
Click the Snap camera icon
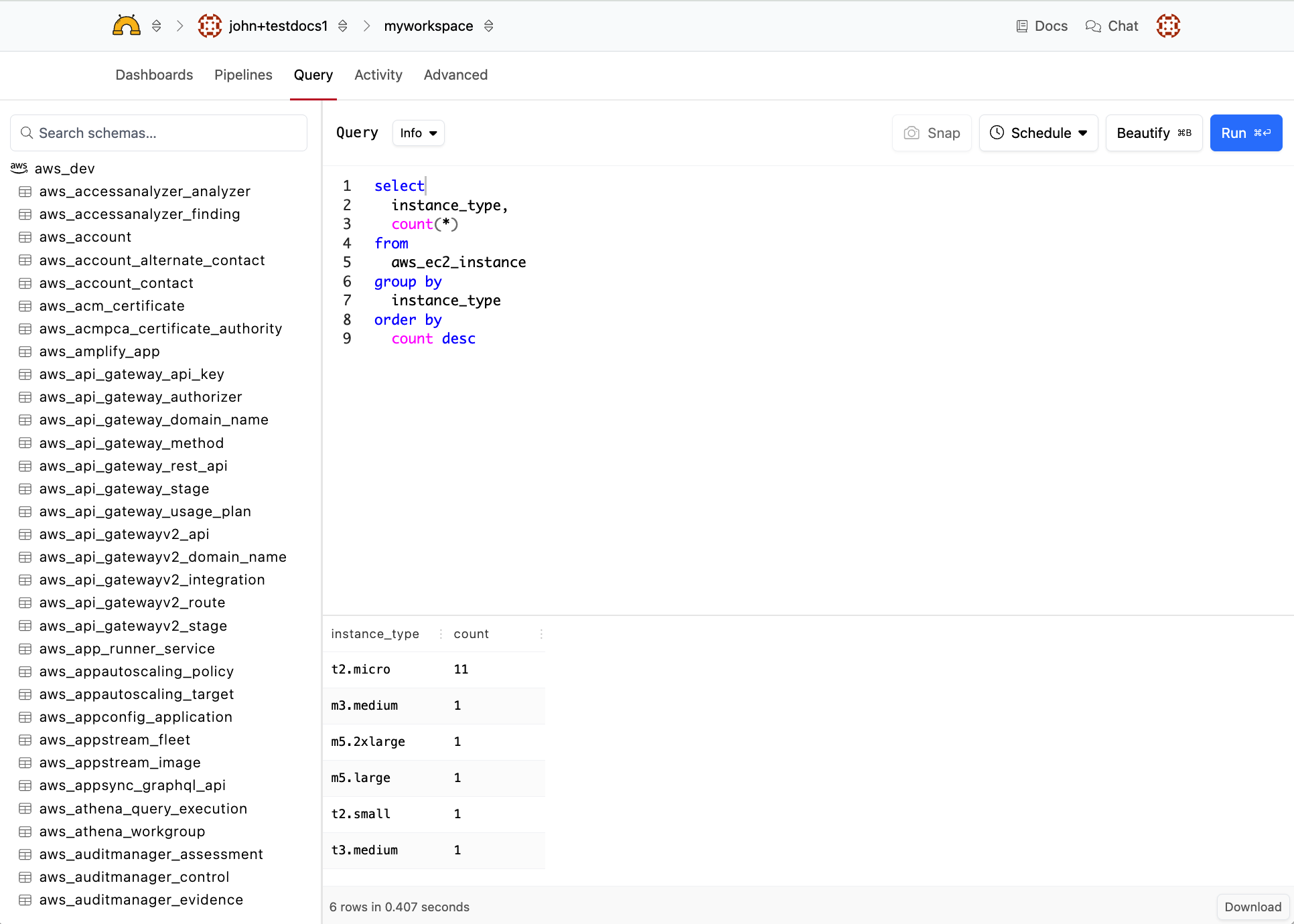tap(911, 133)
